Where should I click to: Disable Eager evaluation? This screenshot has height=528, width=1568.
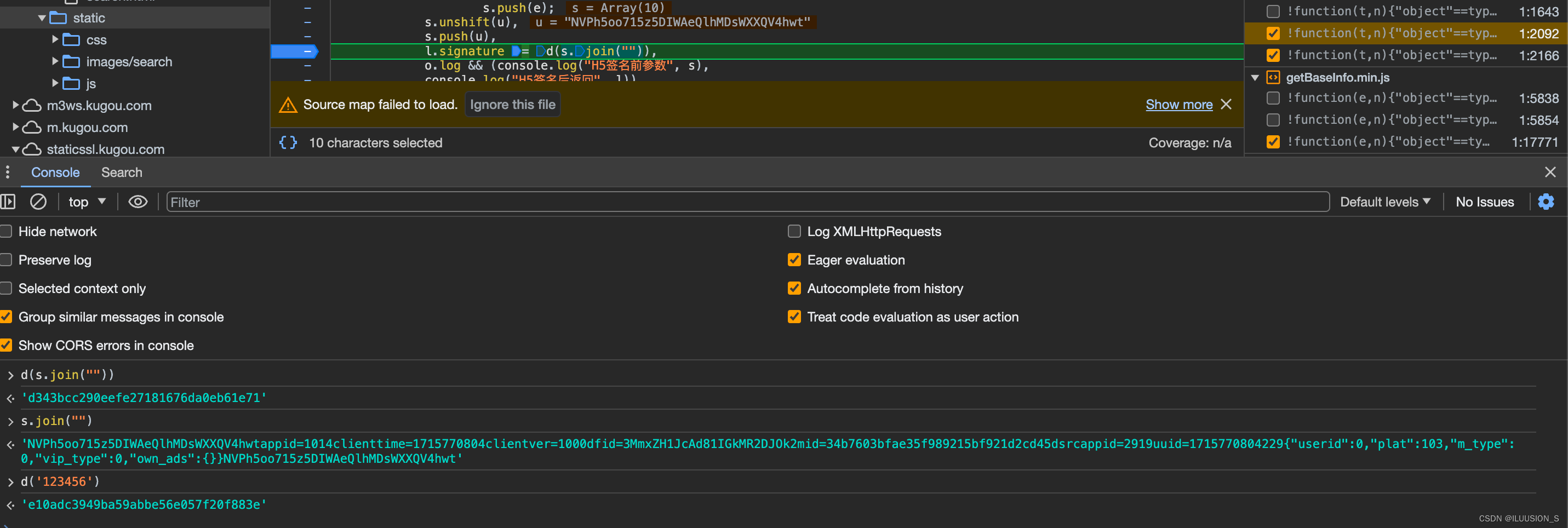point(794,260)
